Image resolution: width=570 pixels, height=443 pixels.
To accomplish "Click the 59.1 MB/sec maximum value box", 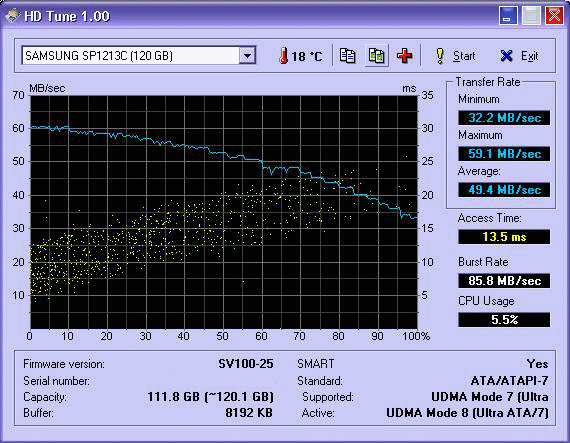I will 504,154.
